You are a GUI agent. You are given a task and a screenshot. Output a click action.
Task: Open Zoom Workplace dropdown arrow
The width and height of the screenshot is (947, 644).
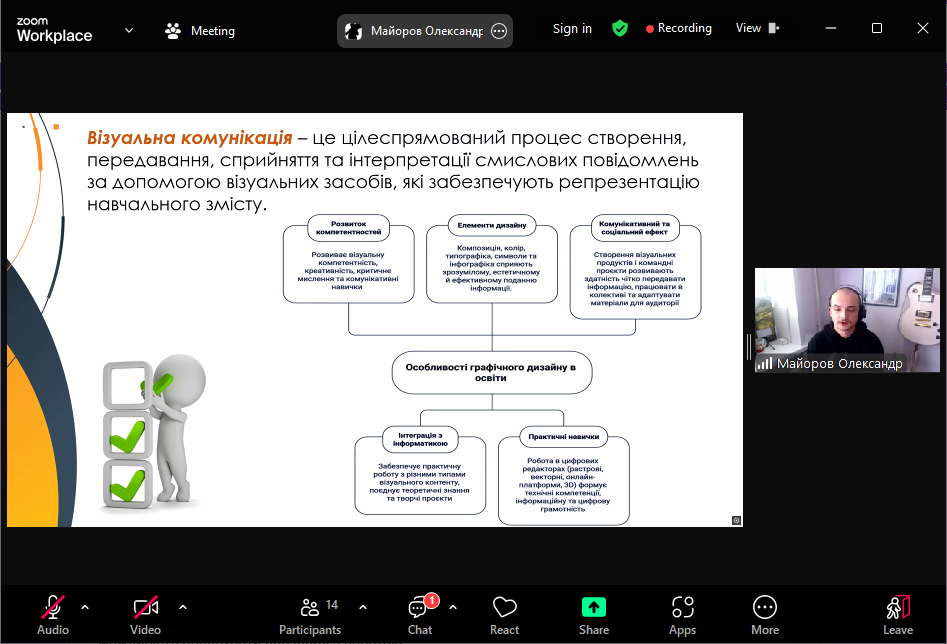pos(129,31)
